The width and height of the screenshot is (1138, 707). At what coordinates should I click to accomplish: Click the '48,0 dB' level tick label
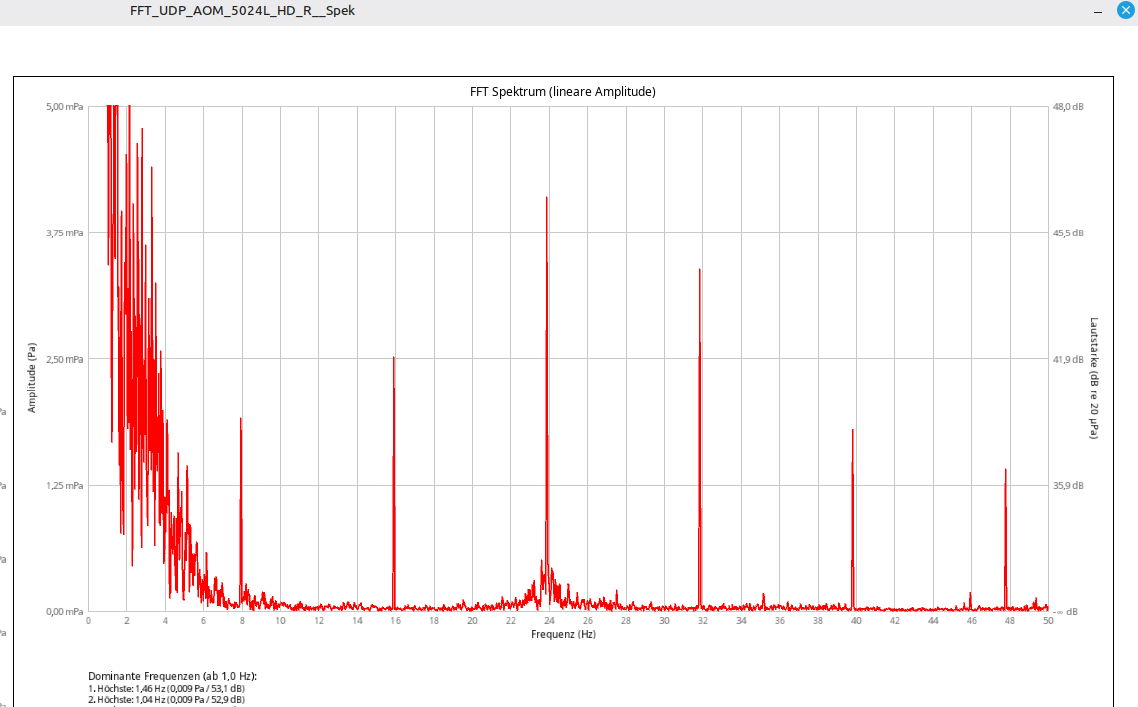coord(1068,107)
